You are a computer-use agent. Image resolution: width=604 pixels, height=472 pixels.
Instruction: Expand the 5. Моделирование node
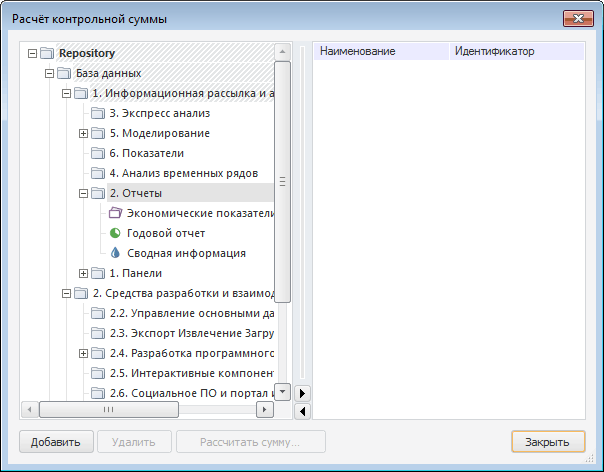83,133
